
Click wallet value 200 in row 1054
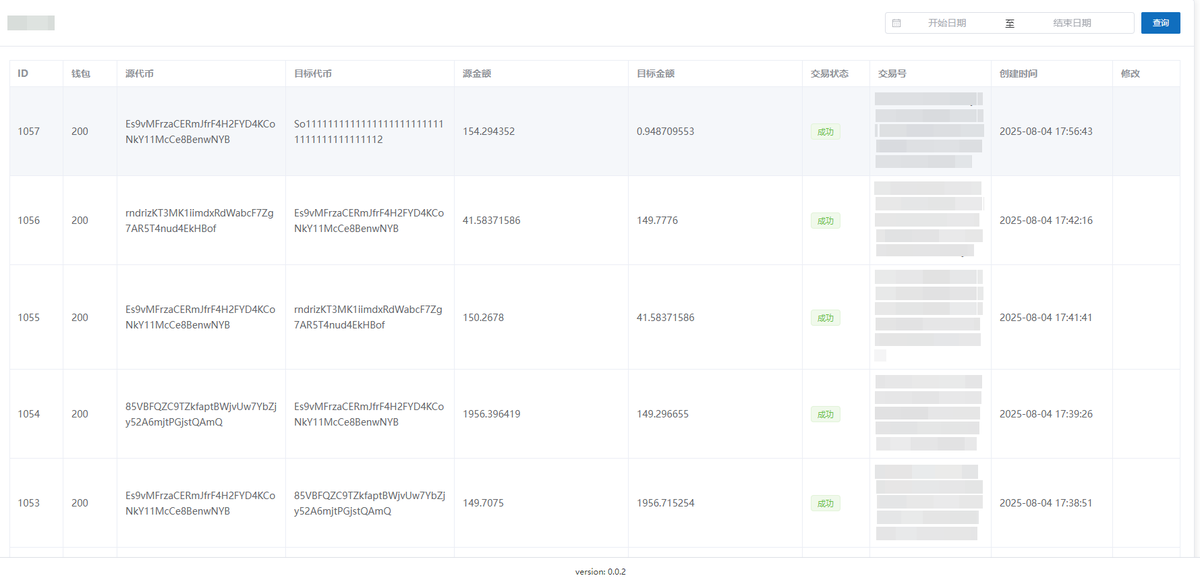pyautogui.click(x=80, y=414)
